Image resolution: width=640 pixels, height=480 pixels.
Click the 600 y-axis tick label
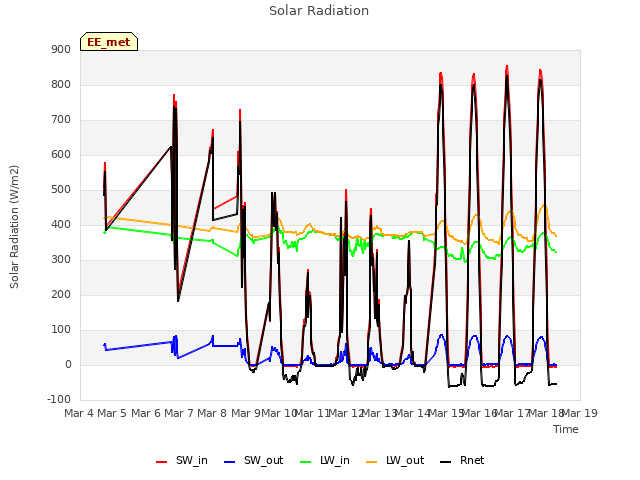[61, 155]
